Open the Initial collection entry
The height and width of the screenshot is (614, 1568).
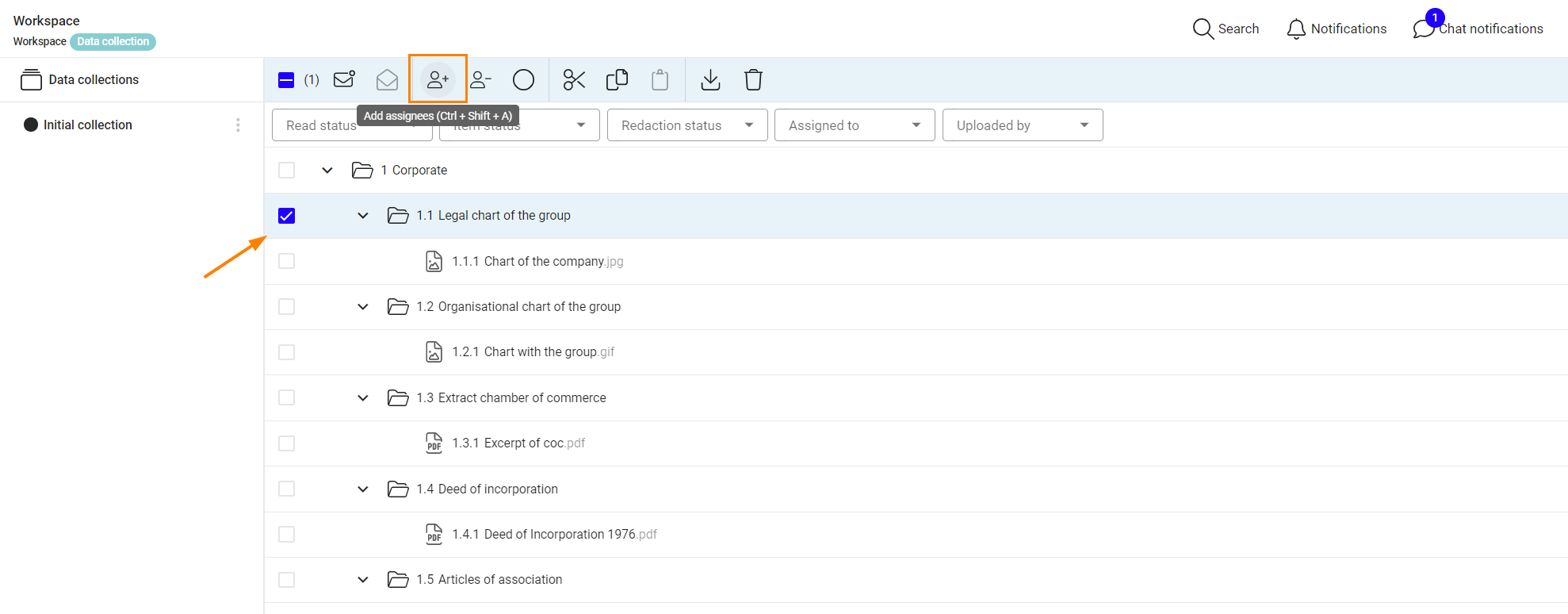87,125
